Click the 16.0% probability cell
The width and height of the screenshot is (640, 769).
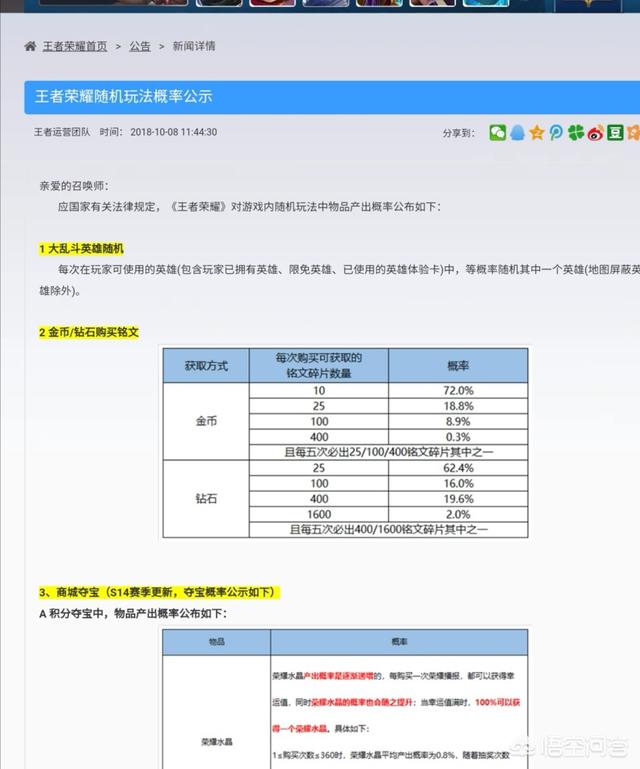click(x=458, y=484)
